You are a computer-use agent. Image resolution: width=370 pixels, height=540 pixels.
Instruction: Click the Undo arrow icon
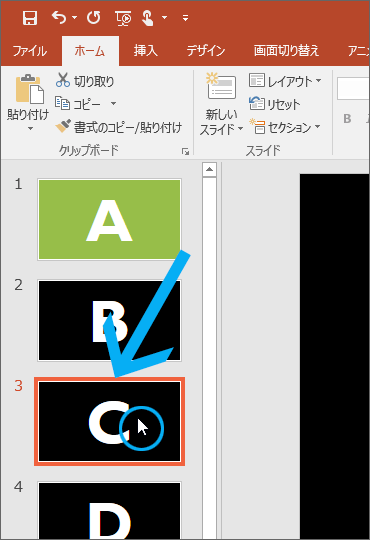[59, 17]
